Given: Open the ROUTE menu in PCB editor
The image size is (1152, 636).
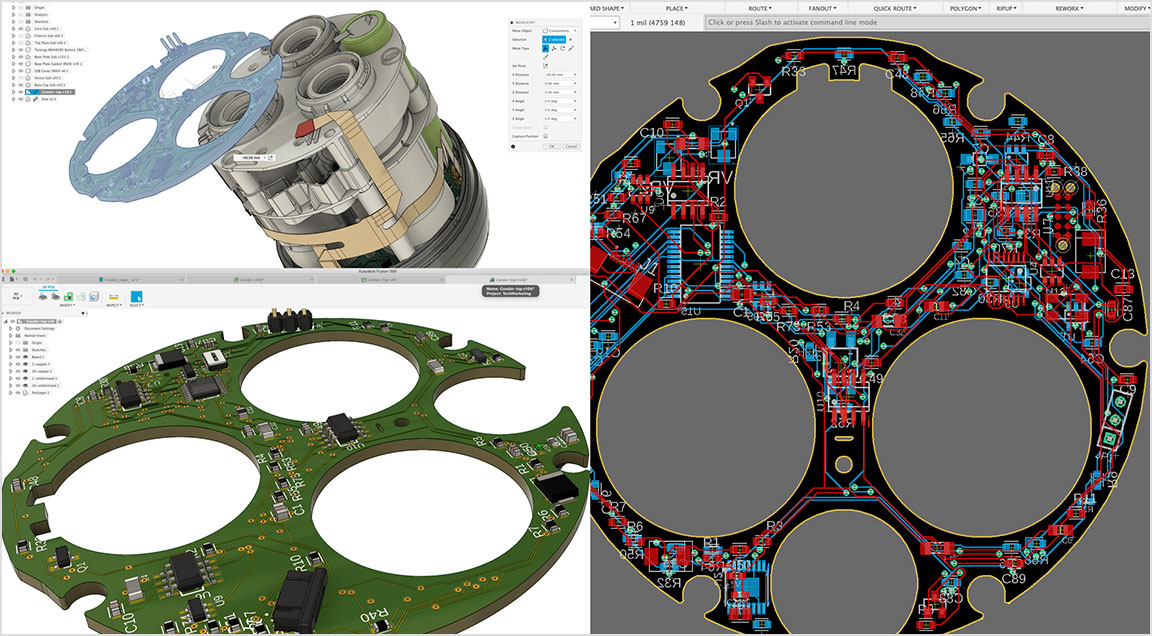Looking at the screenshot, I should pos(760,8).
